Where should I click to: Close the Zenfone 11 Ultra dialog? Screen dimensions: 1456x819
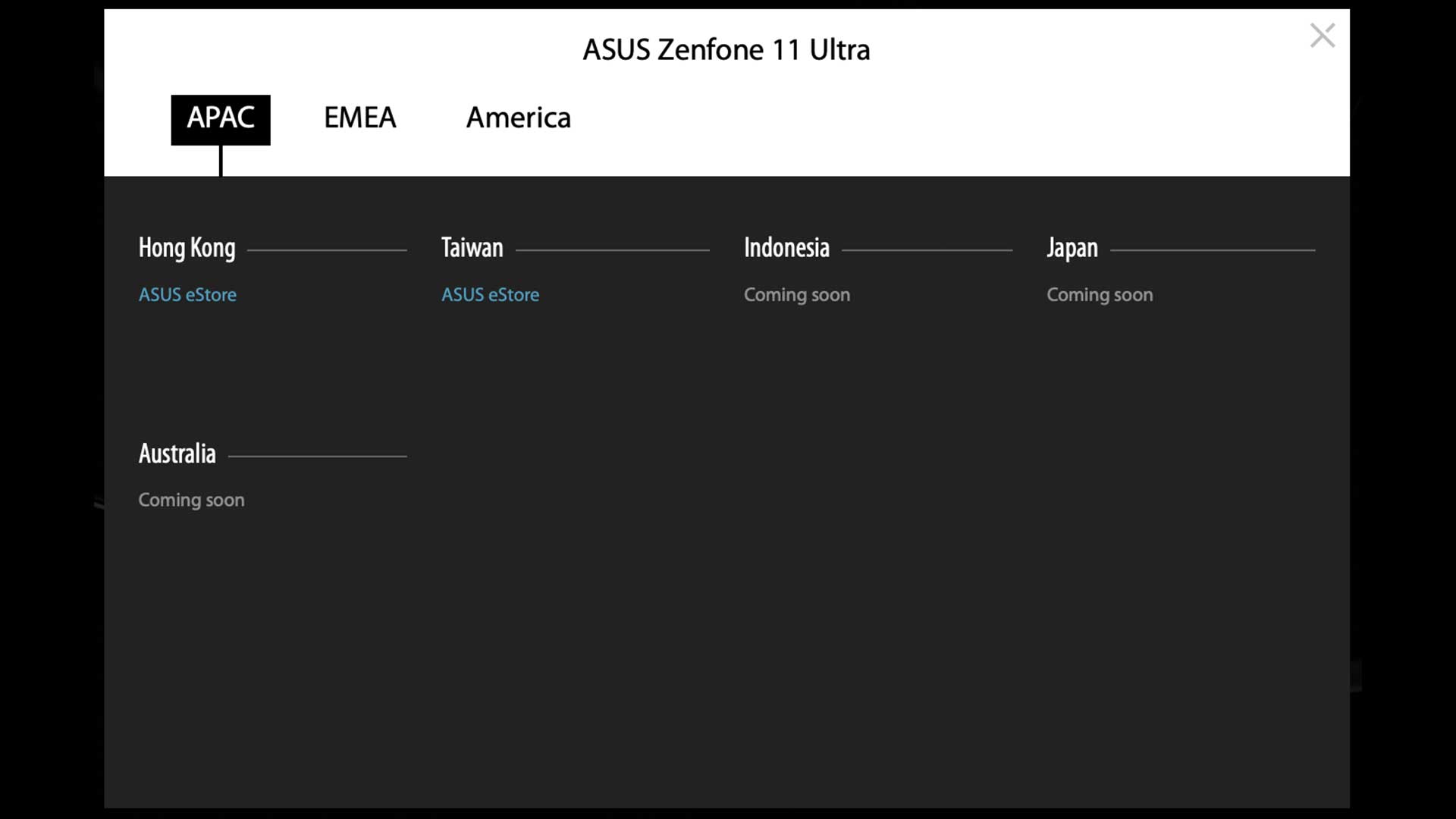1322,36
